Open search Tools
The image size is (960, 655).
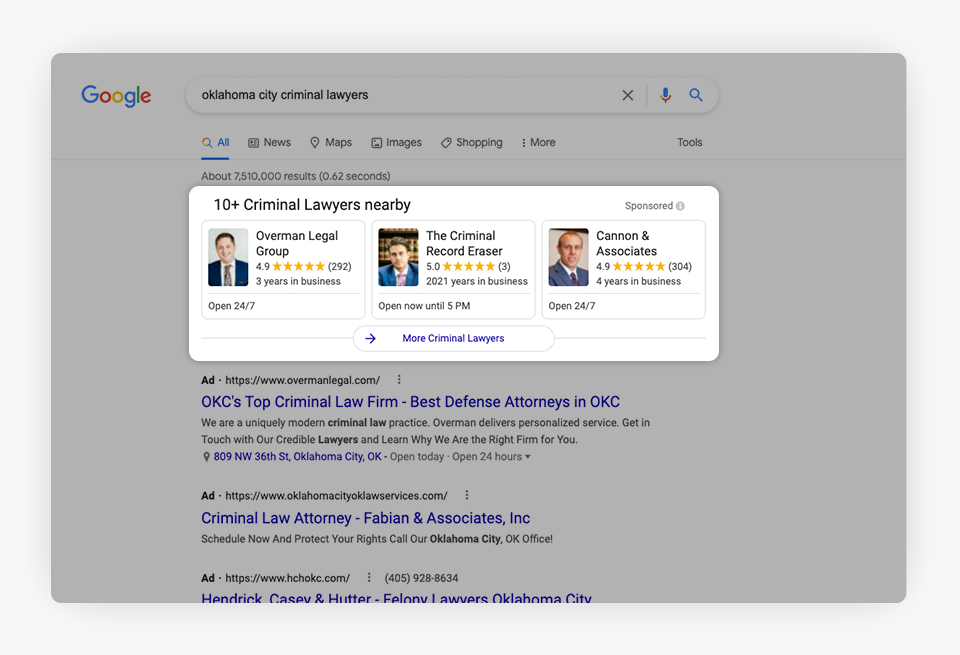690,143
